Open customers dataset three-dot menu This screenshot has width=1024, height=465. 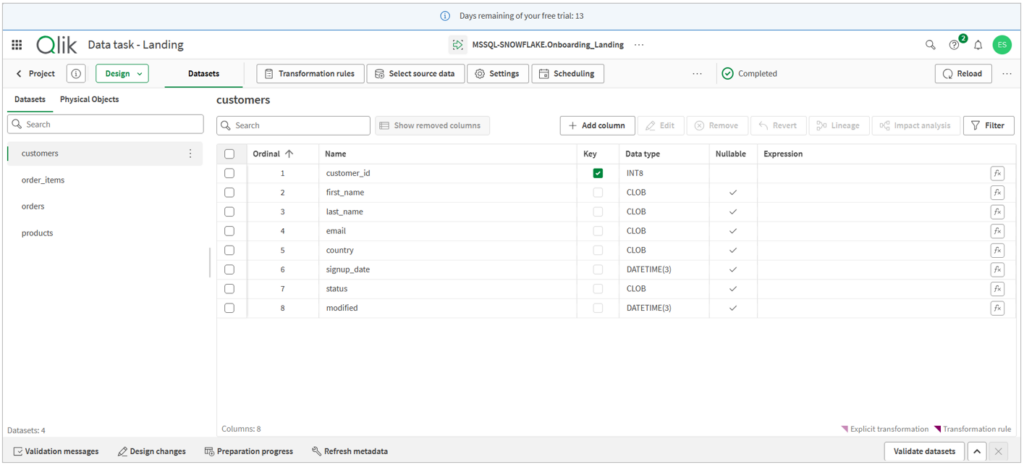coord(190,153)
